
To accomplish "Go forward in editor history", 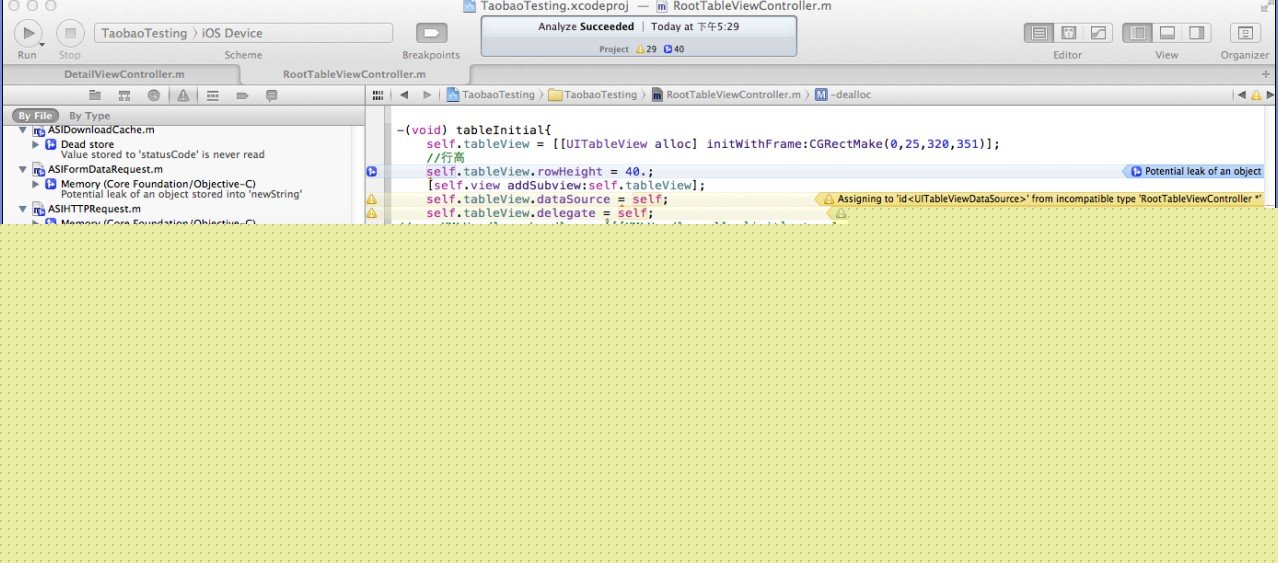I will point(427,95).
